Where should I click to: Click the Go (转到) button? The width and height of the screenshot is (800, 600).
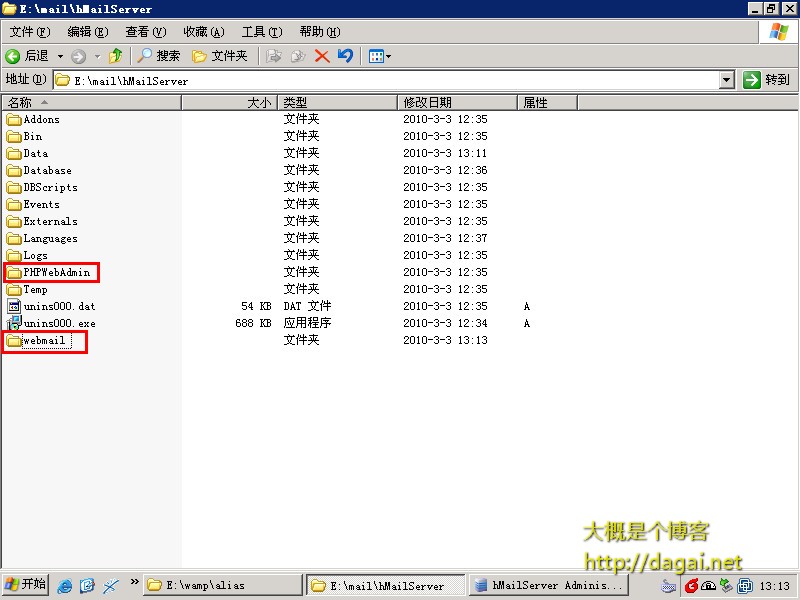(767, 80)
